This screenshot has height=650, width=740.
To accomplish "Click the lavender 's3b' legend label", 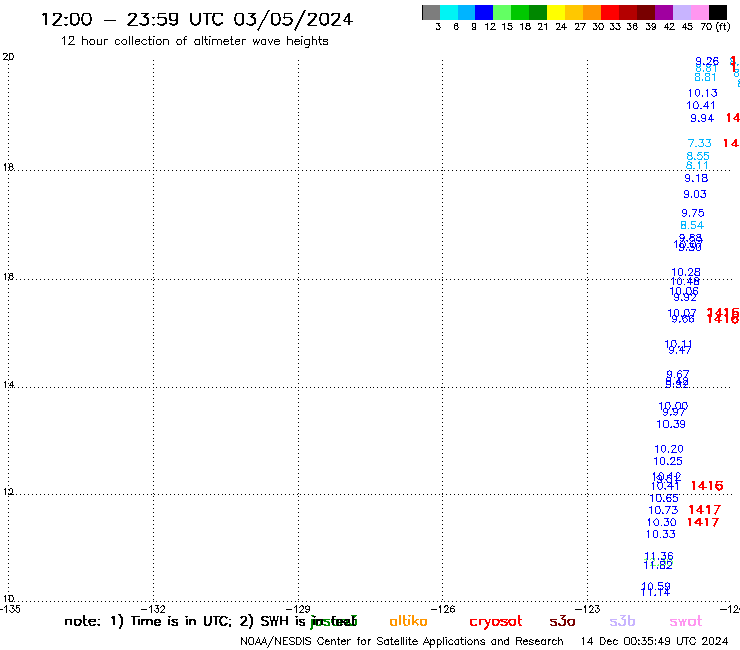I will click(x=622, y=621).
